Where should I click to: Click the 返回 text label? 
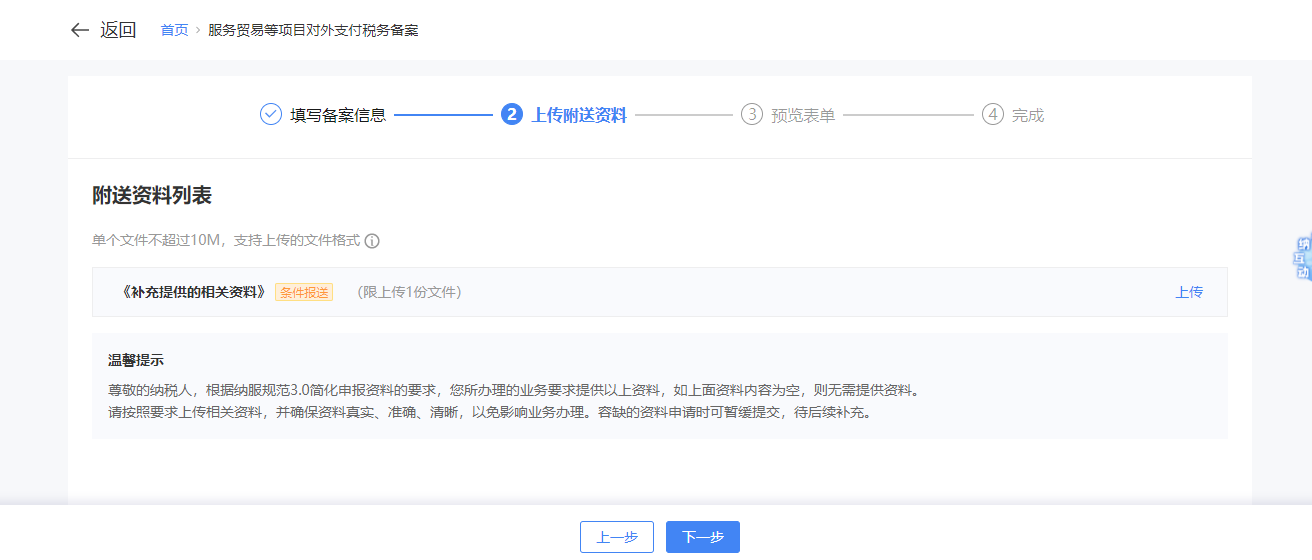[118, 30]
